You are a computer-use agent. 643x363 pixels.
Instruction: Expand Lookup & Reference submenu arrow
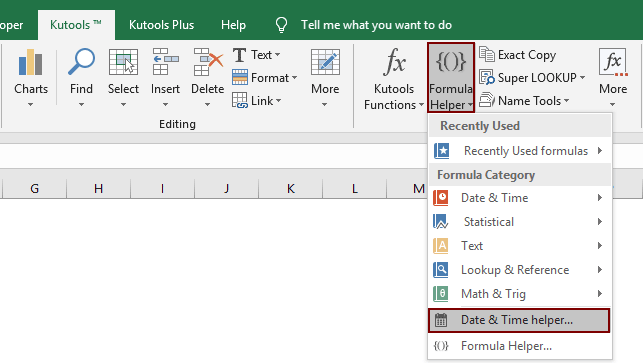click(600, 269)
